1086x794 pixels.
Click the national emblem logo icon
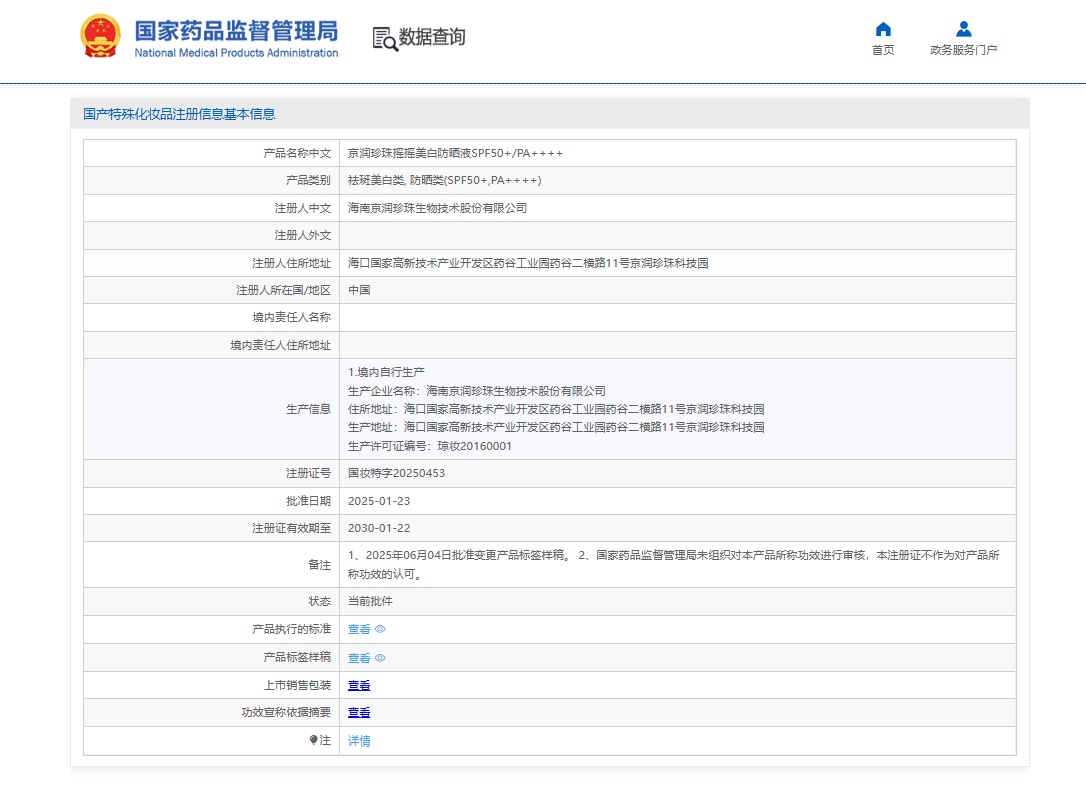click(100, 36)
